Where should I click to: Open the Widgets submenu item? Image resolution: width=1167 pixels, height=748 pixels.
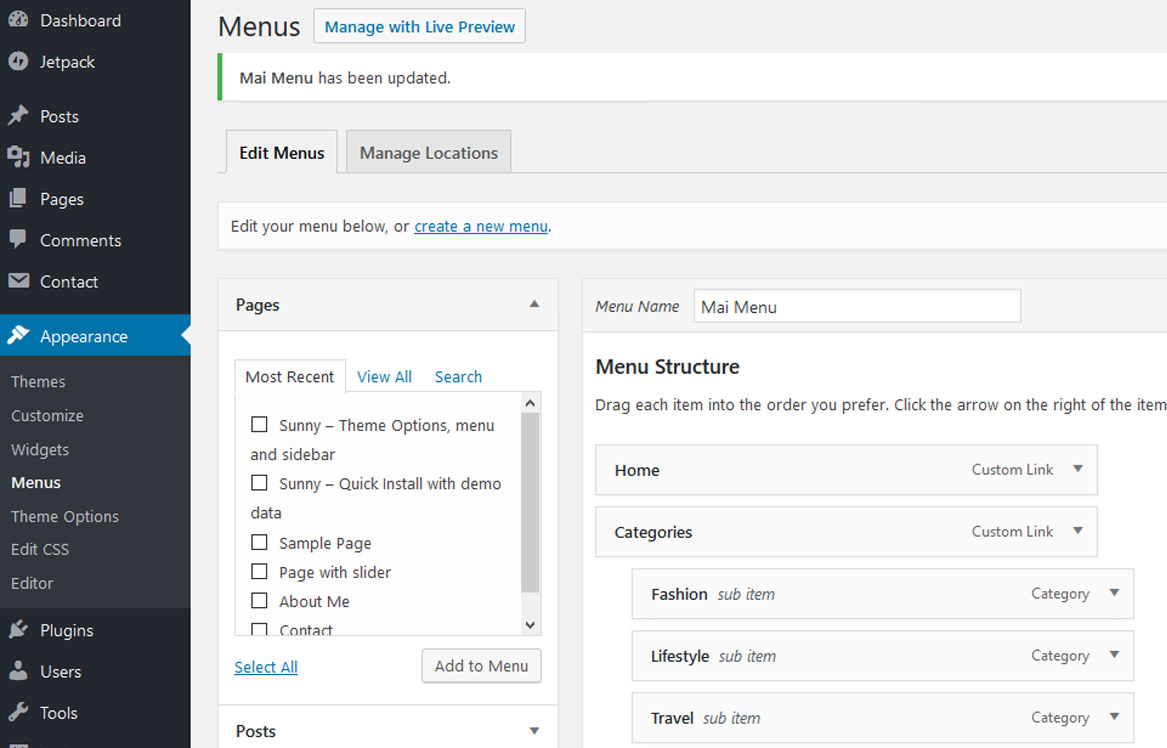point(39,450)
